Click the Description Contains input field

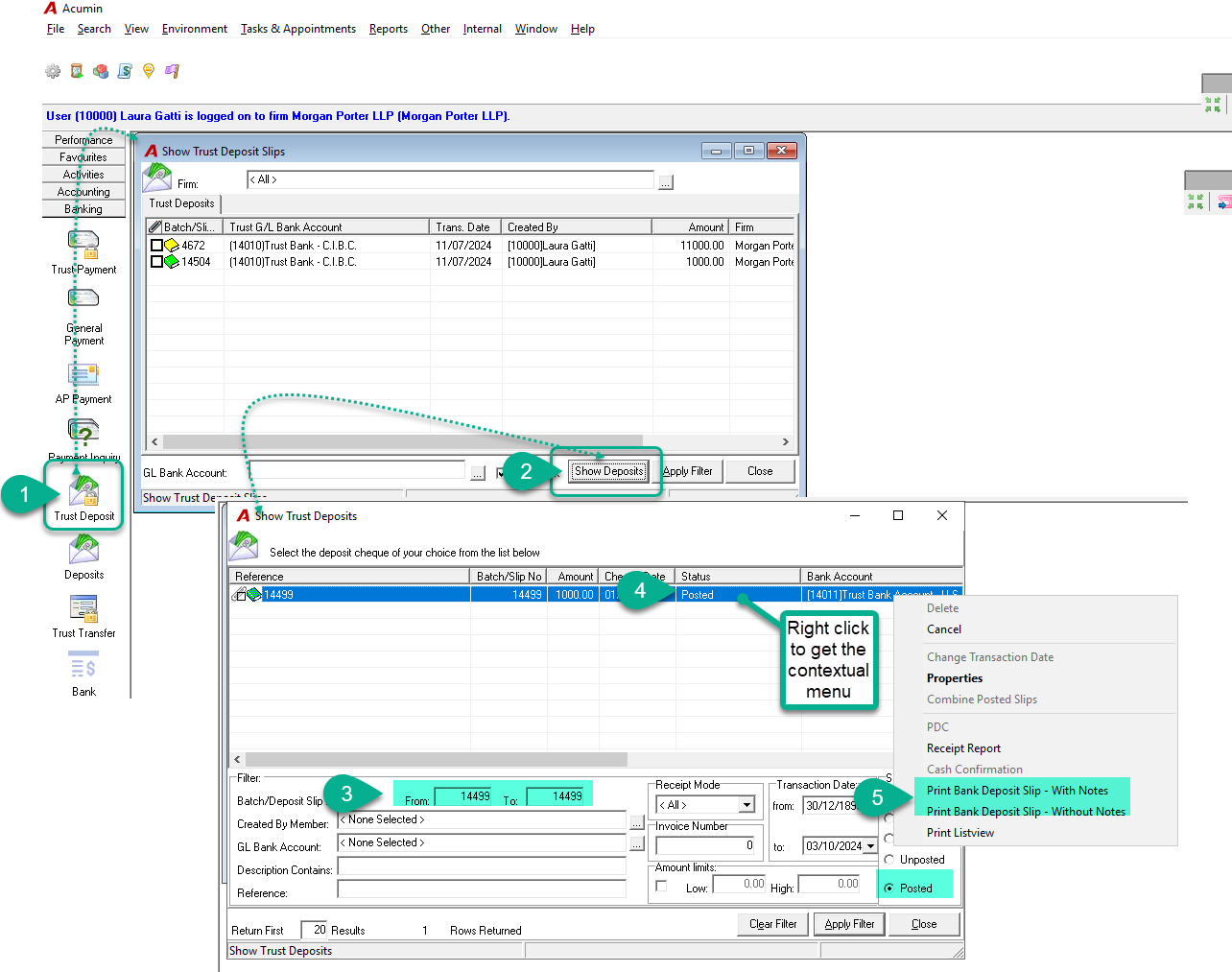(x=482, y=866)
